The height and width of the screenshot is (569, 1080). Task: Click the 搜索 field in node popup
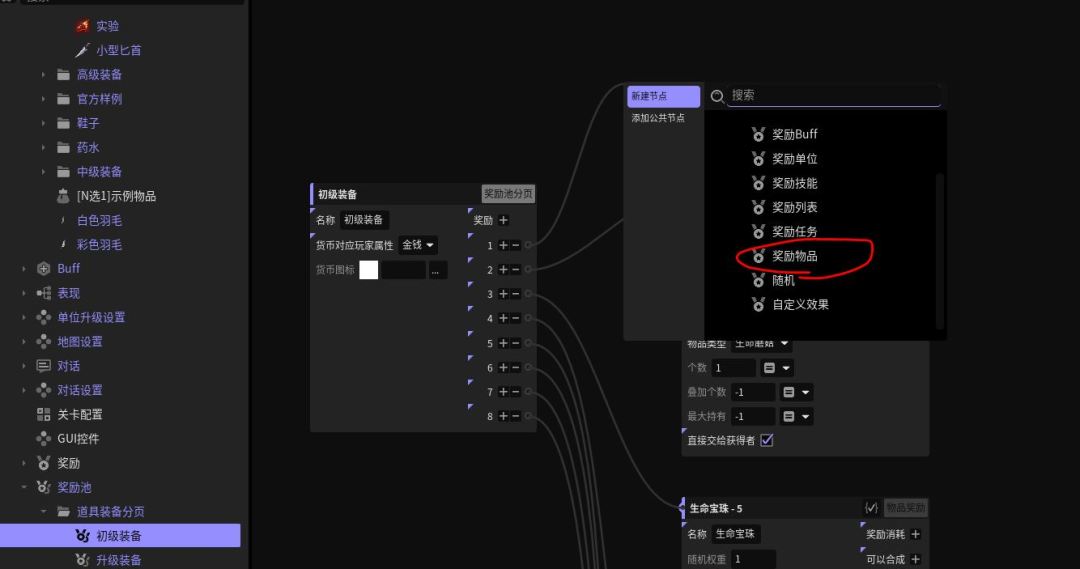point(834,96)
